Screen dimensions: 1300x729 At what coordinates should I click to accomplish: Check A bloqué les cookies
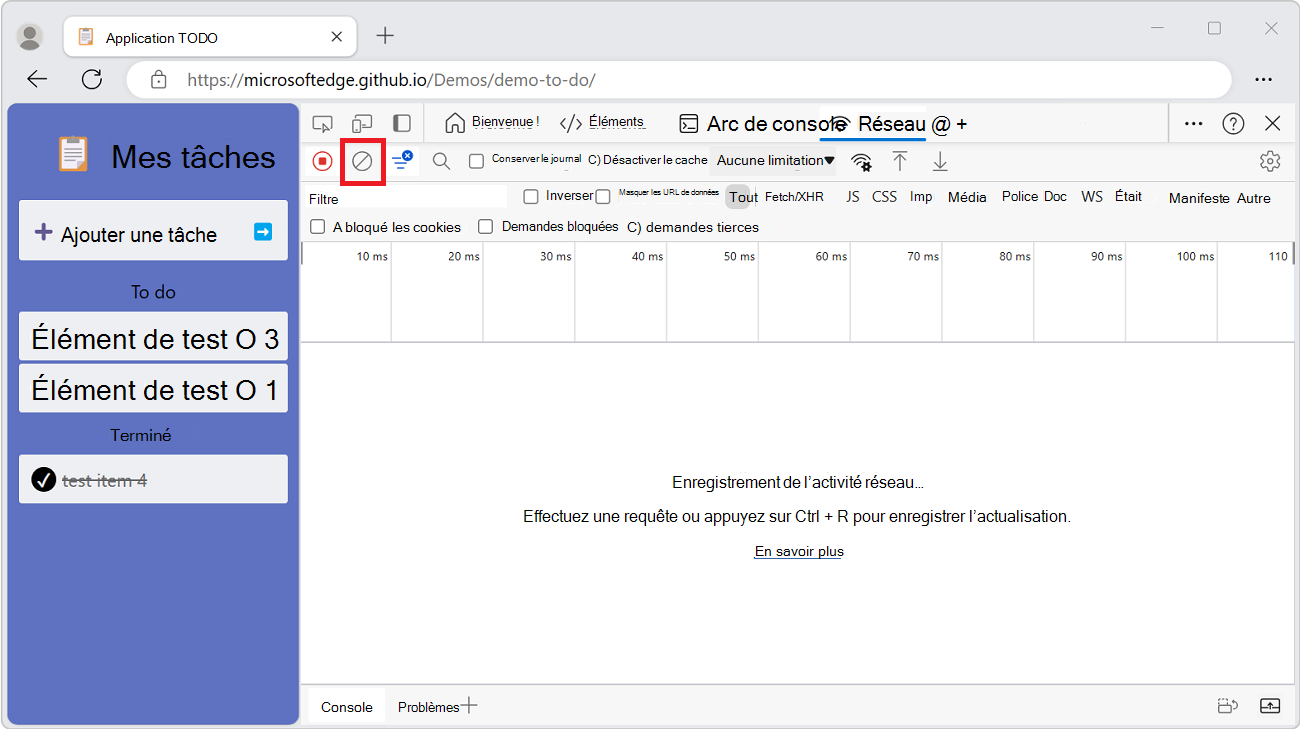tap(318, 227)
